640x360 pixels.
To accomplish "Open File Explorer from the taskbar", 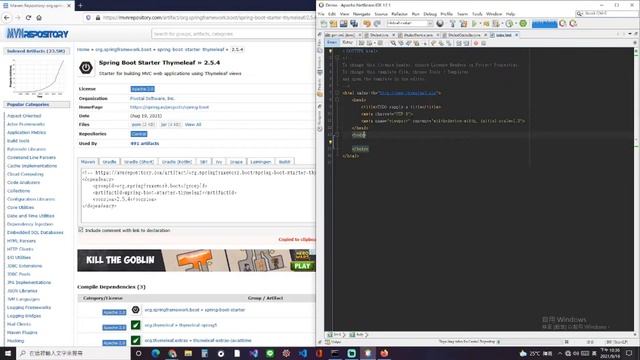I will point(188,353).
